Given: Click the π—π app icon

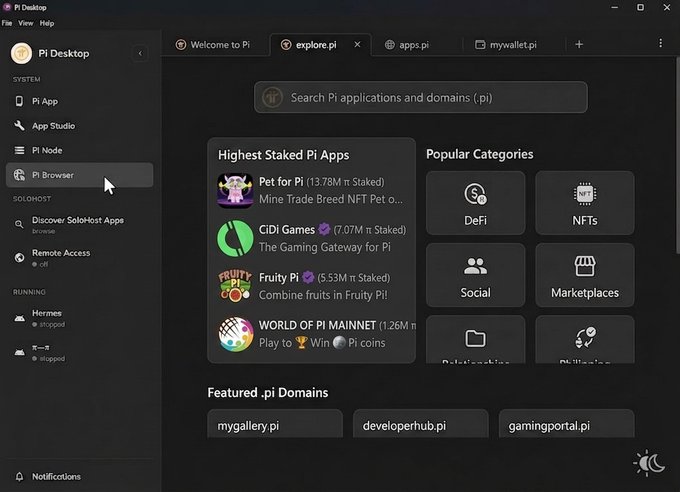Looking at the screenshot, I should [x=20, y=352].
